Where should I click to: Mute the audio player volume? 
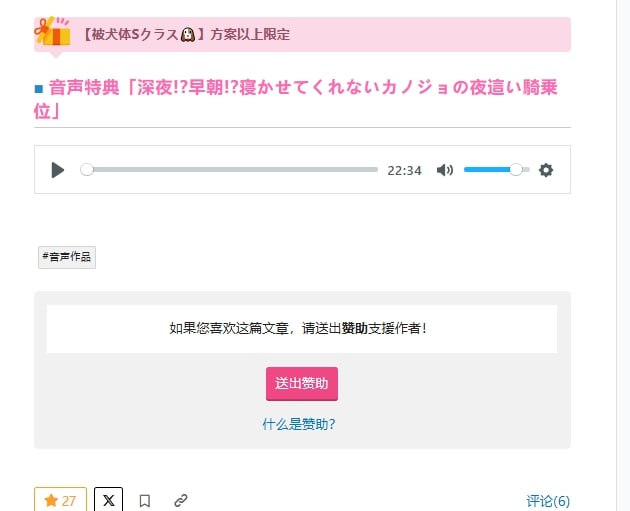[x=445, y=170]
